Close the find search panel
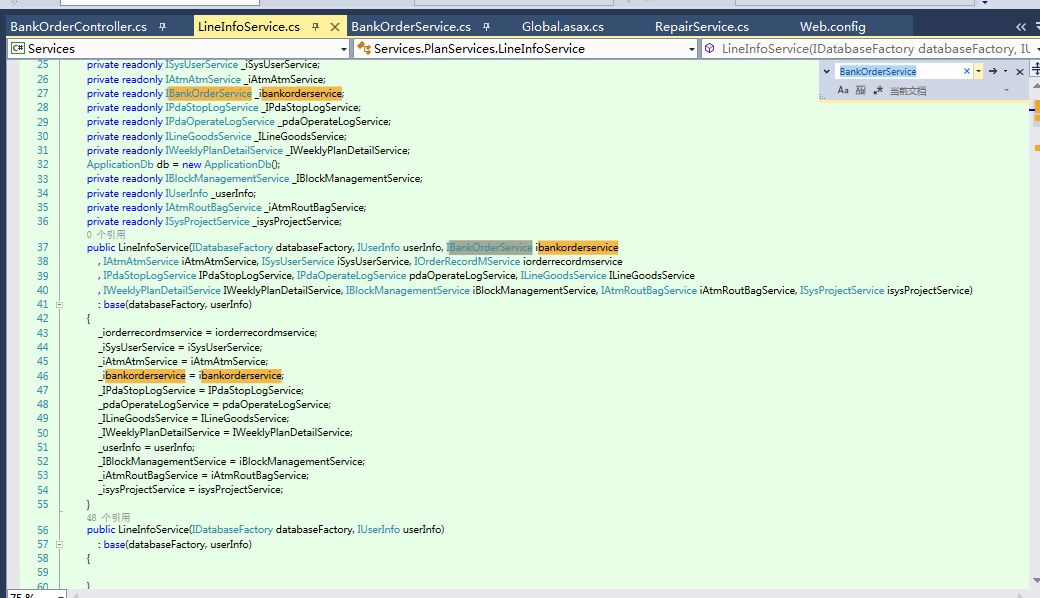1040x598 pixels. point(1020,71)
